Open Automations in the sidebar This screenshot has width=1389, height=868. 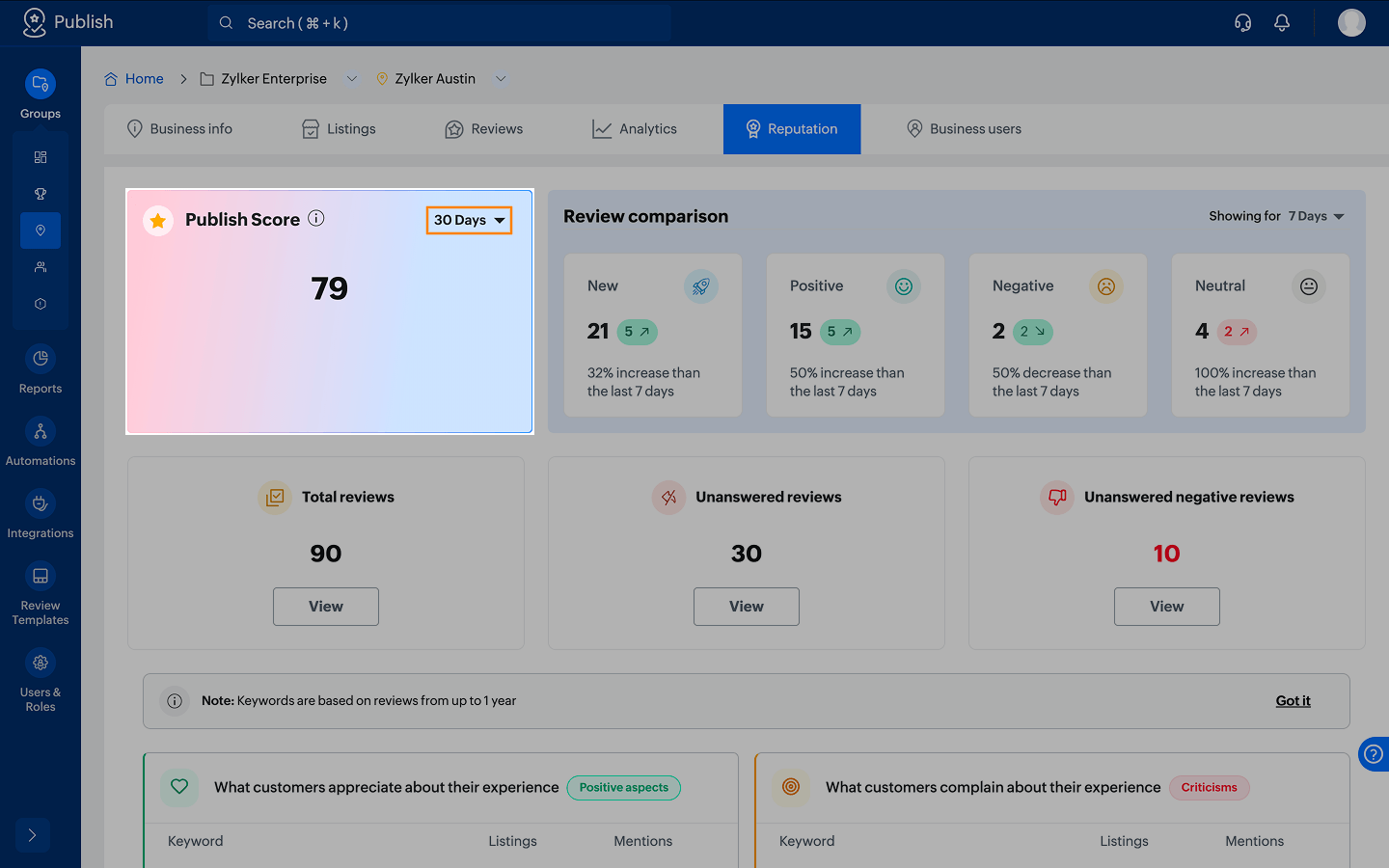tap(41, 442)
